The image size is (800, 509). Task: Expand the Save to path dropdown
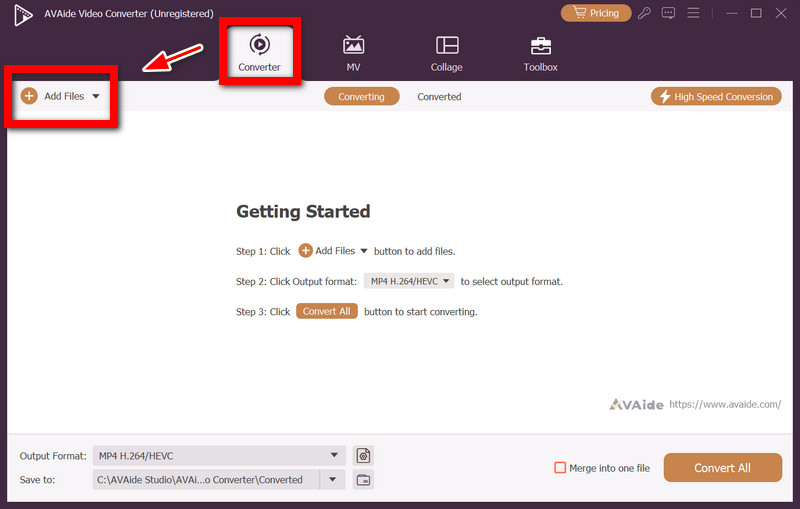333,479
